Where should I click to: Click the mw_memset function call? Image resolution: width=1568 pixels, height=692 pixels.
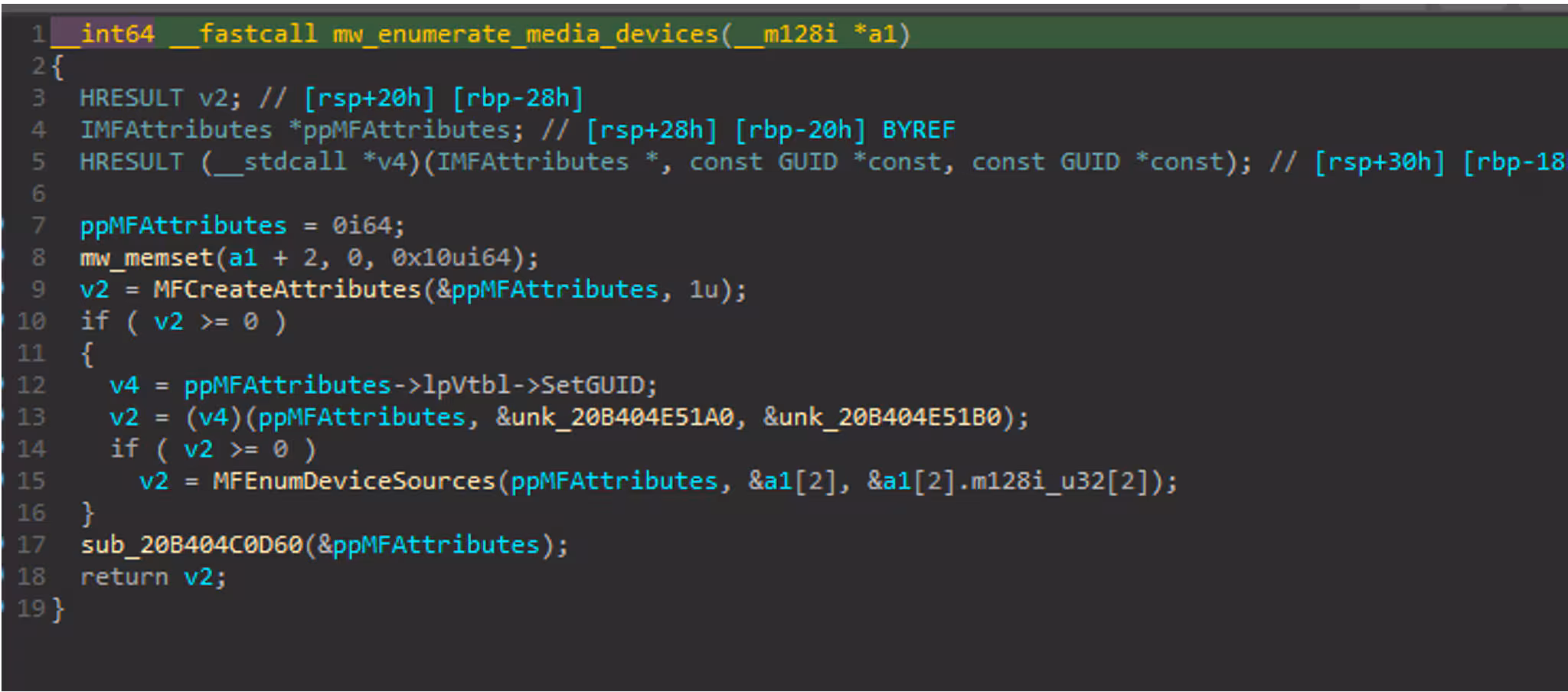146,257
